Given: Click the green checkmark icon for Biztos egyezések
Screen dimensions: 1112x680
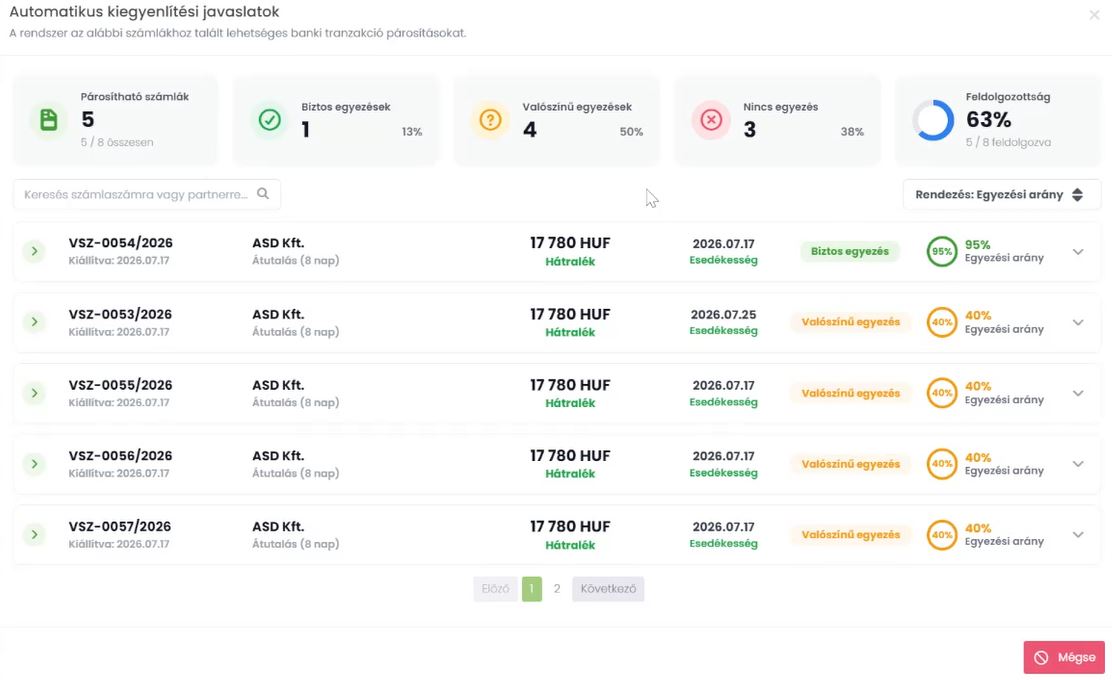Looking at the screenshot, I should tap(269, 120).
